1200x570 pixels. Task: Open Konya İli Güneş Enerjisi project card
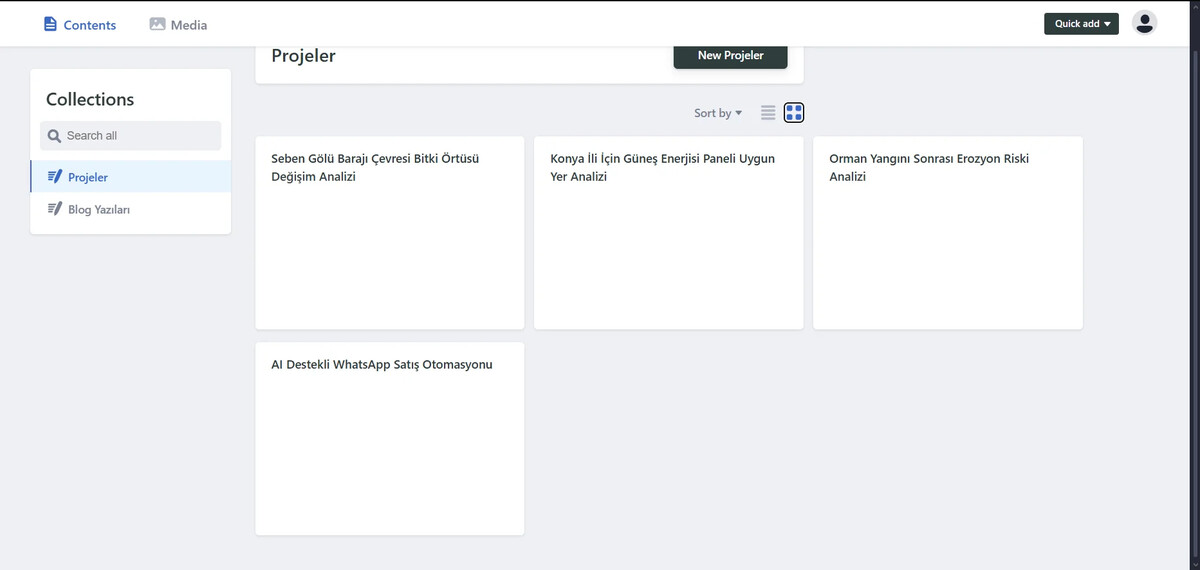click(668, 232)
